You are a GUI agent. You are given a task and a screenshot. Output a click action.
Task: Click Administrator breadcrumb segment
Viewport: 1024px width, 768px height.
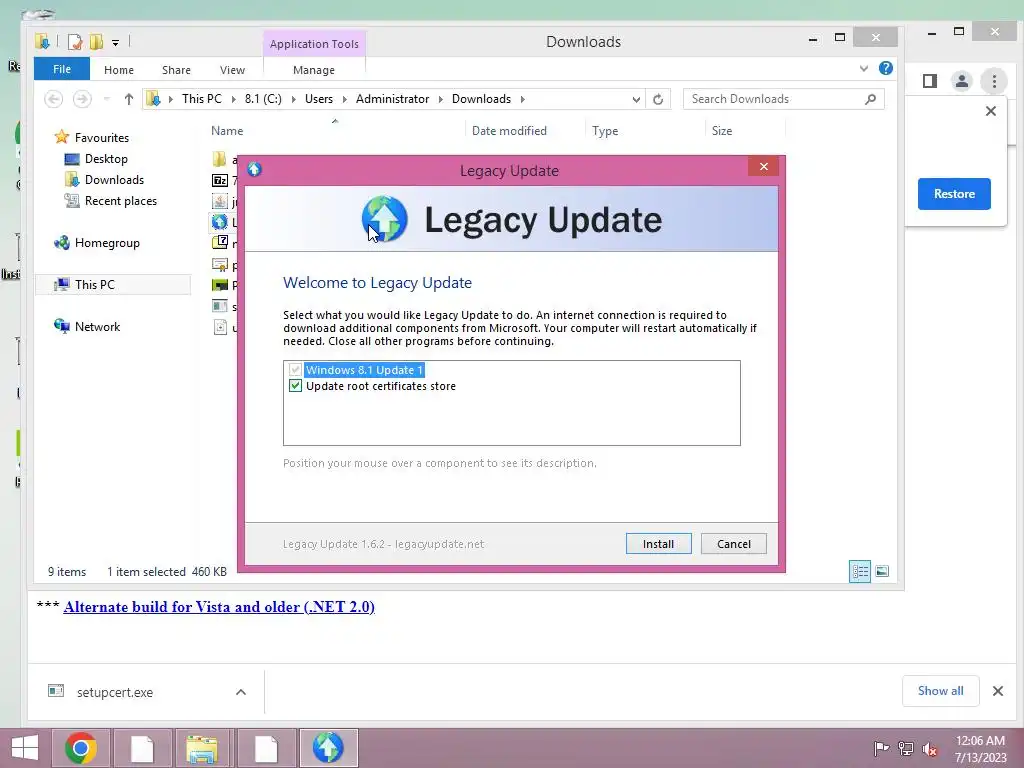pyautogui.click(x=392, y=99)
